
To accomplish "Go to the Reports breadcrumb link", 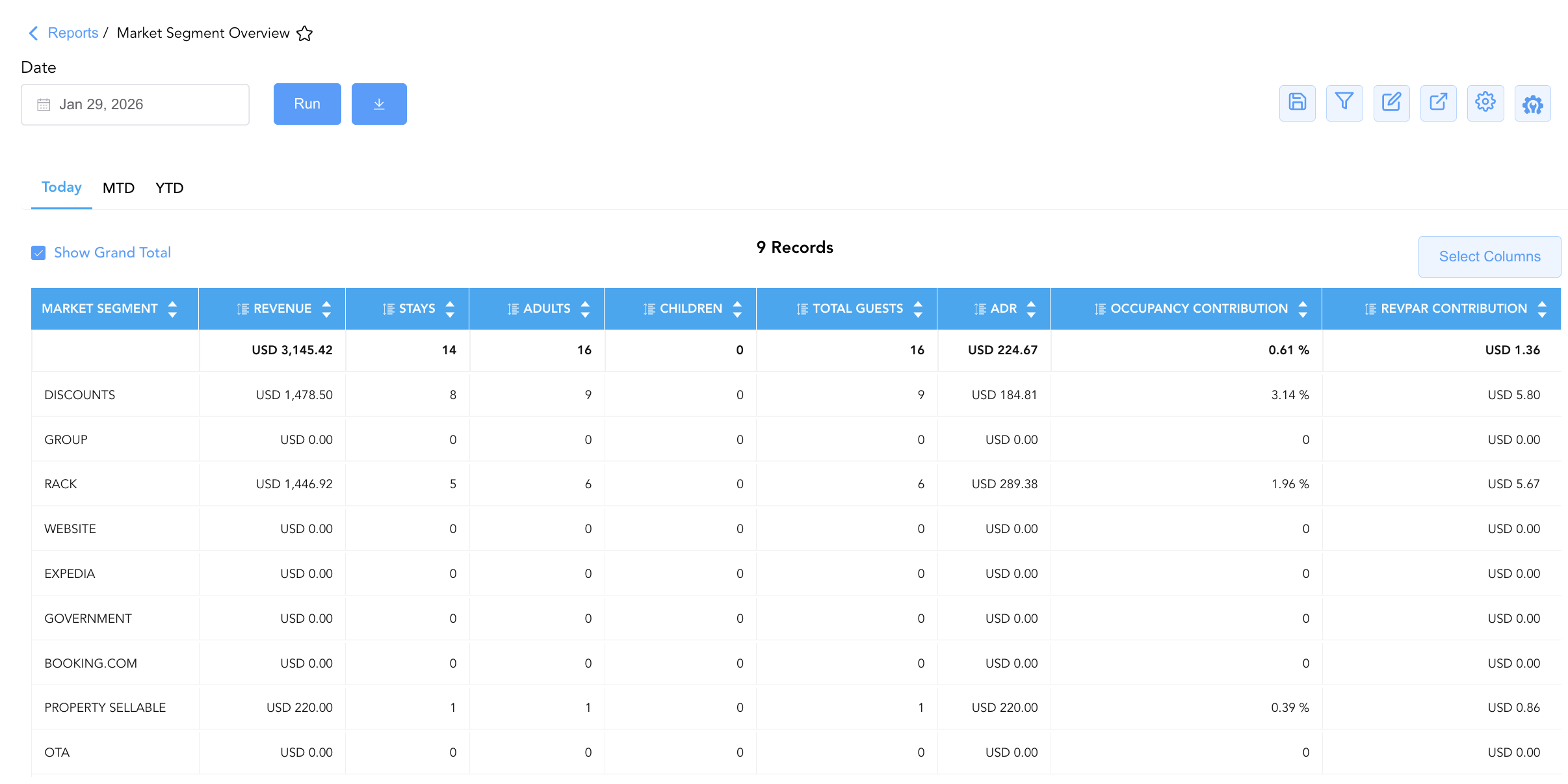I will click(73, 33).
